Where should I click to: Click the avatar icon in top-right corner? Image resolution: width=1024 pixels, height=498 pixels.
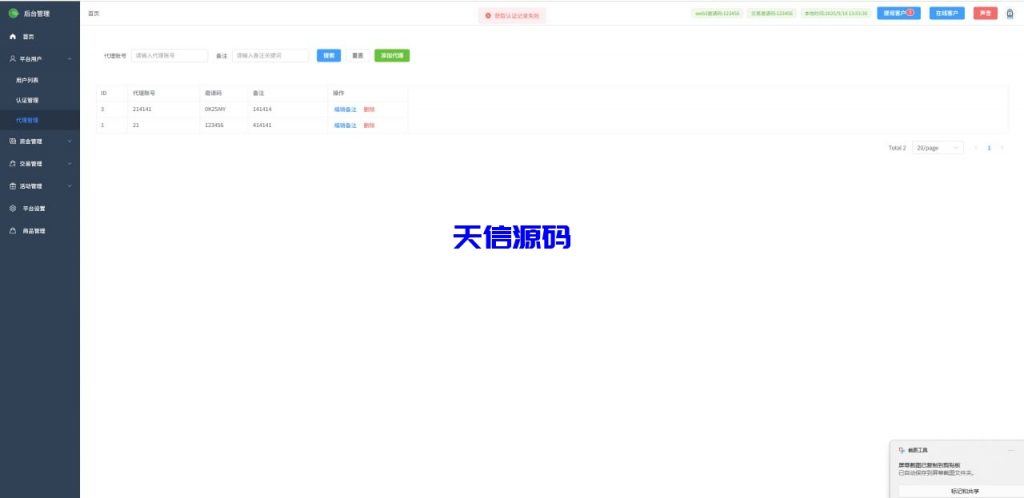tap(1009, 14)
